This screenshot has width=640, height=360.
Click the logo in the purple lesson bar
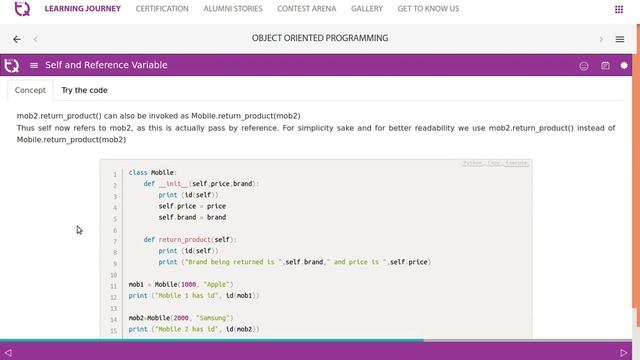tap(11, 65)
